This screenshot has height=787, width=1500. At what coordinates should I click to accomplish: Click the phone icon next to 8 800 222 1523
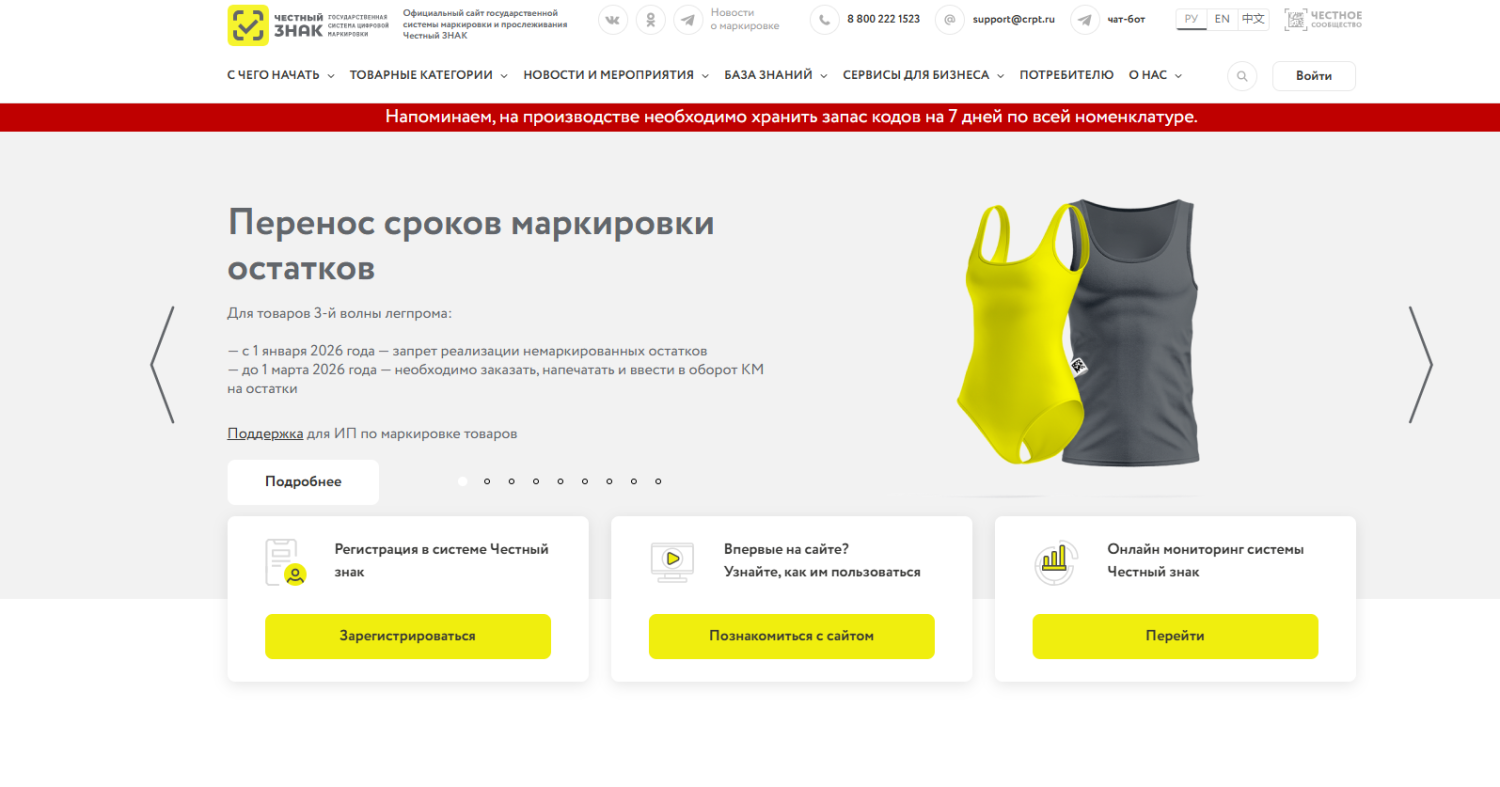(x=825, y=20)
